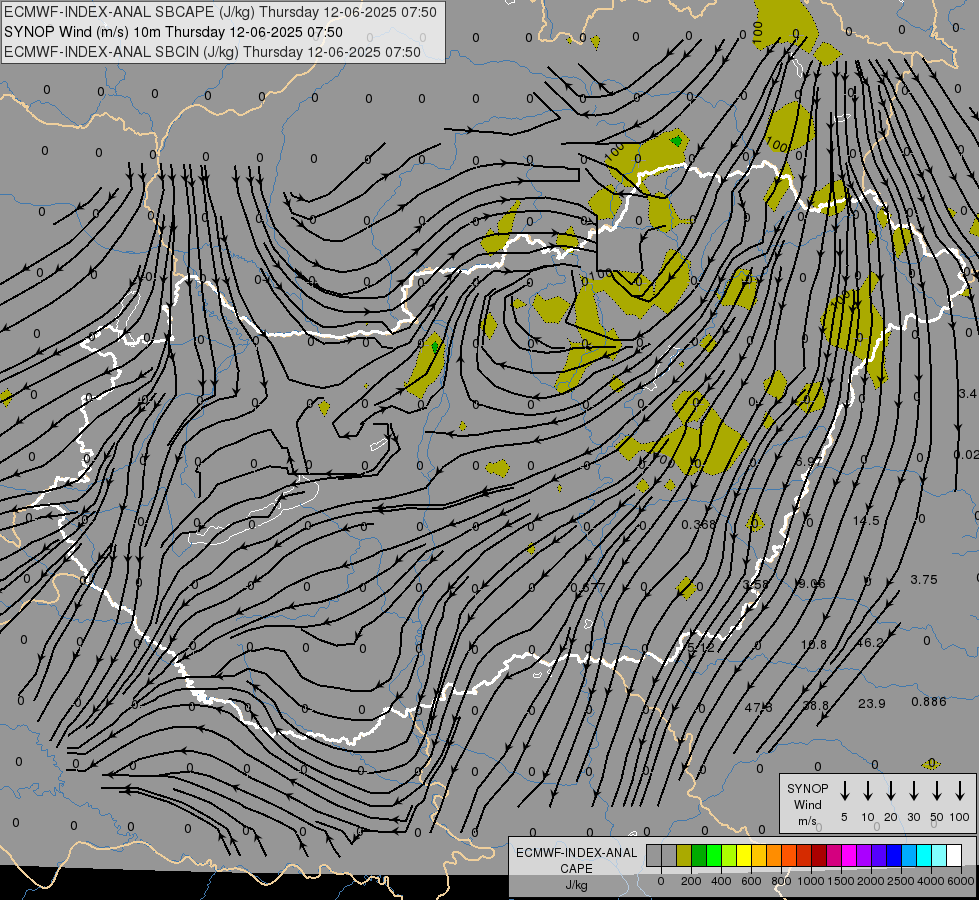Click the 14.5 value on the map
Viewport: 979px width, 900px height.
point(865,520)
